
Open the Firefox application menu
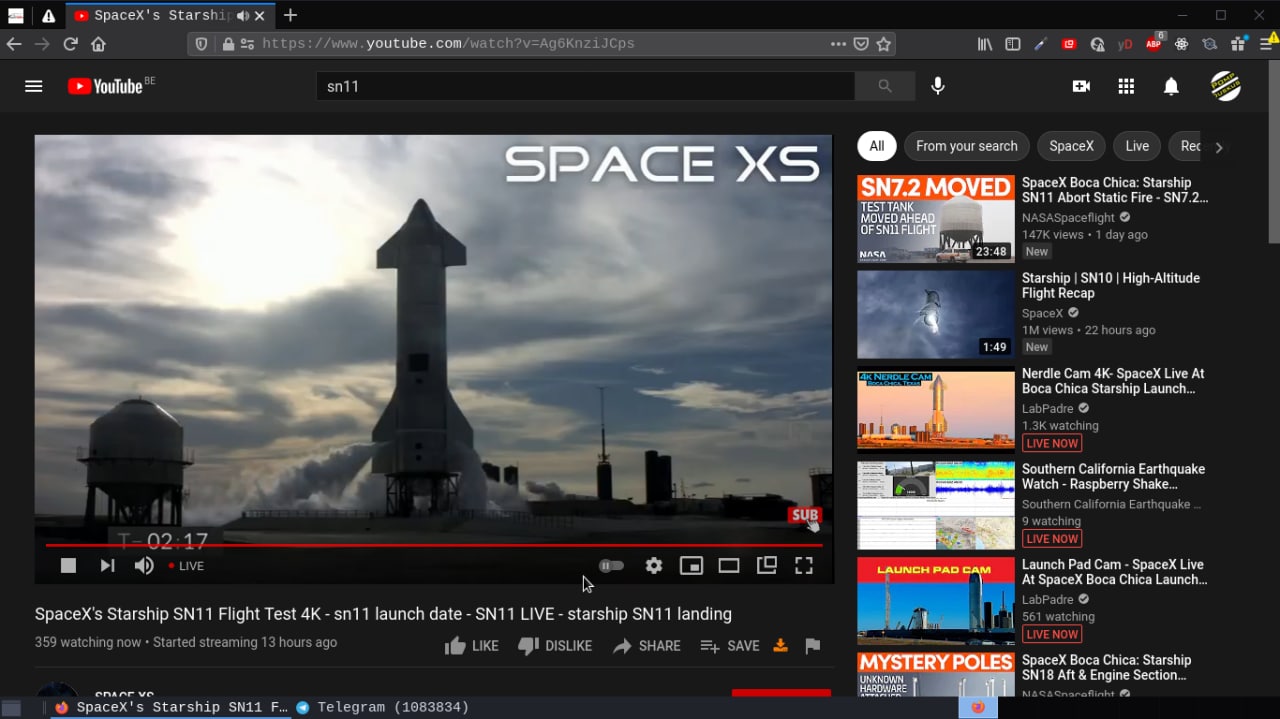pos(1266,44)
